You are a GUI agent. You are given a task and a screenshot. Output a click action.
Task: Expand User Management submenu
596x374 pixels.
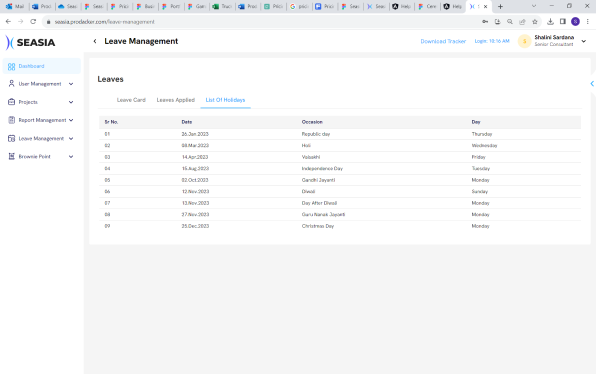pyautogui.click(x=71, y=84)
